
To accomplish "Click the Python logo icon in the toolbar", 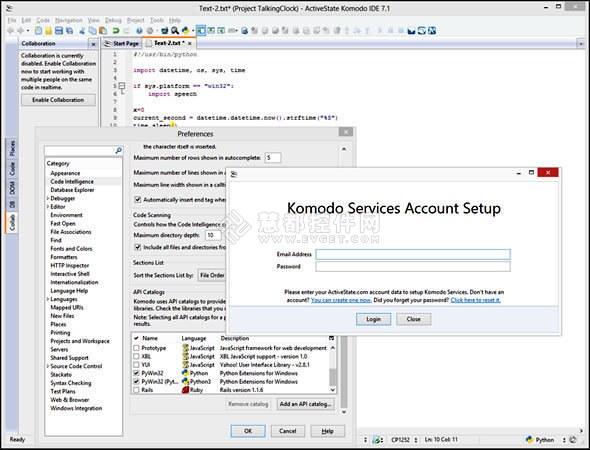I will tap(186, 30).
